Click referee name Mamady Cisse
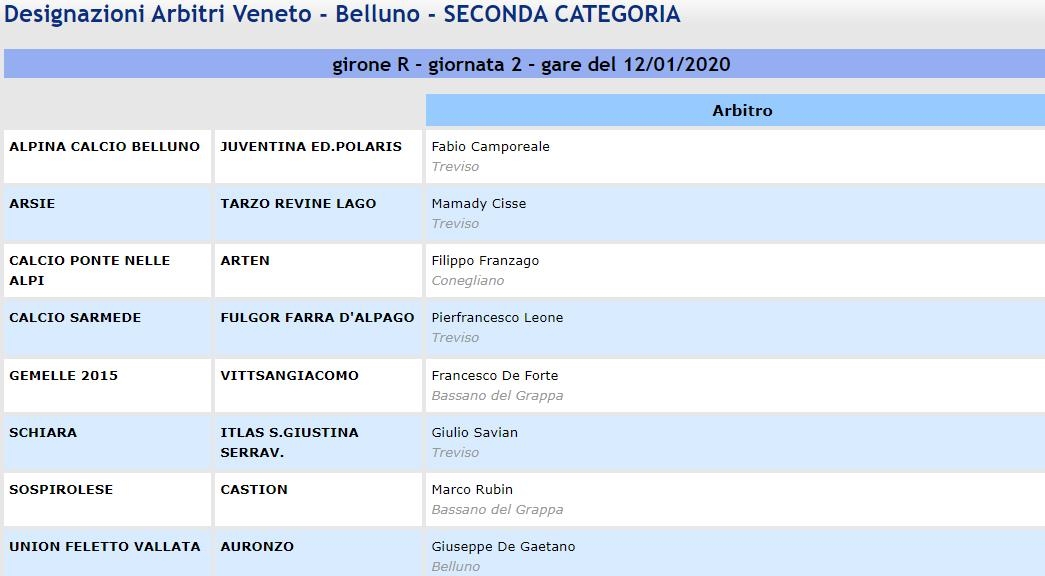This screenshot has width=1045, height=576. [x=479, y=203]
